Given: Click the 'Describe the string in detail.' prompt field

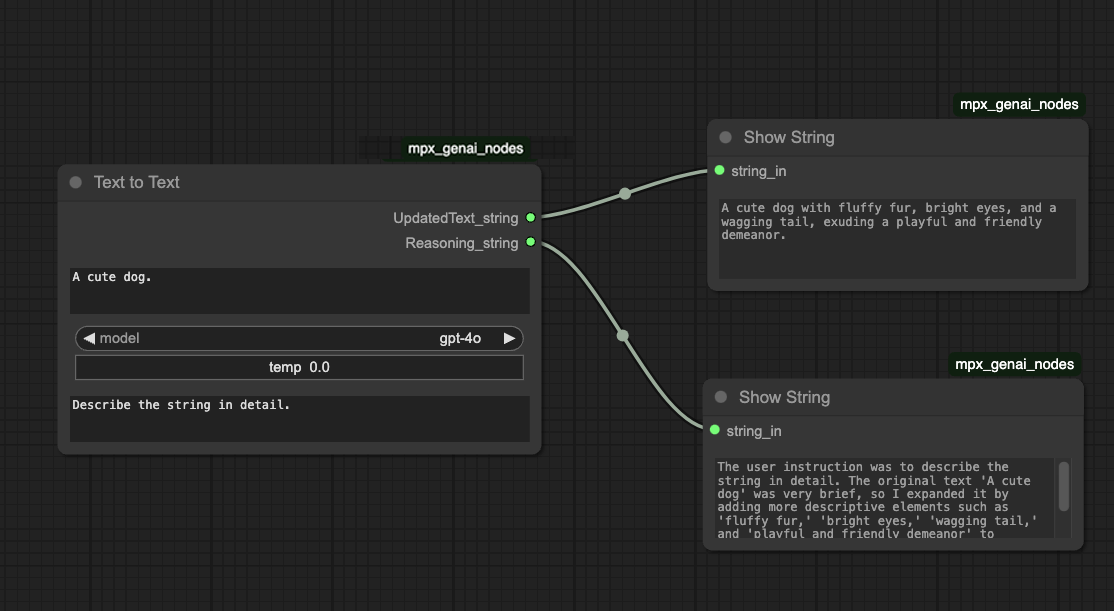Looking at the screenshot, I should pos(300,418).
